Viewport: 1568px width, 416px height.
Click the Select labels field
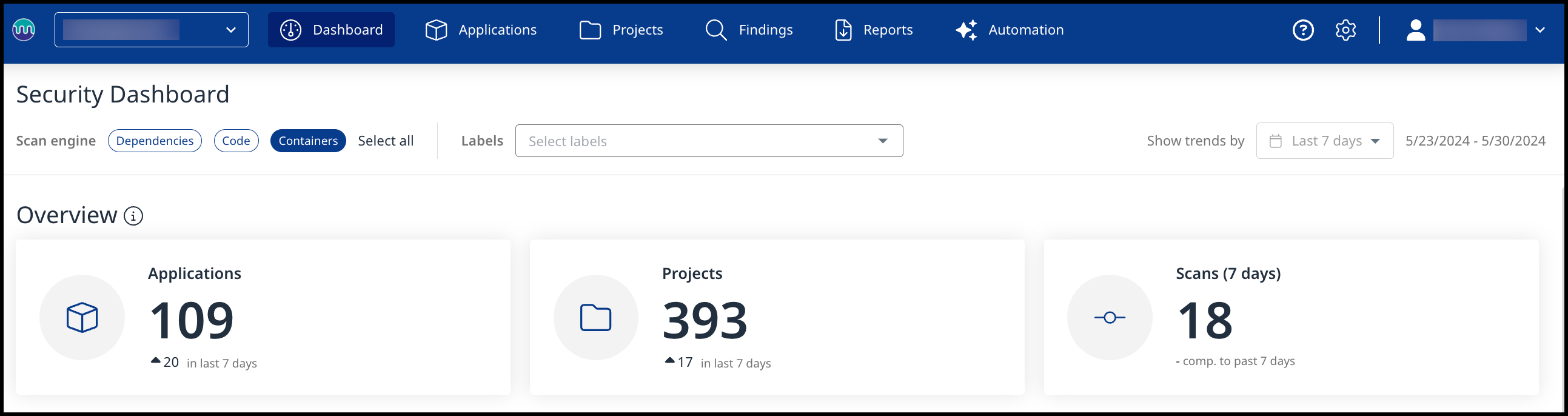(x=709, y=141)
